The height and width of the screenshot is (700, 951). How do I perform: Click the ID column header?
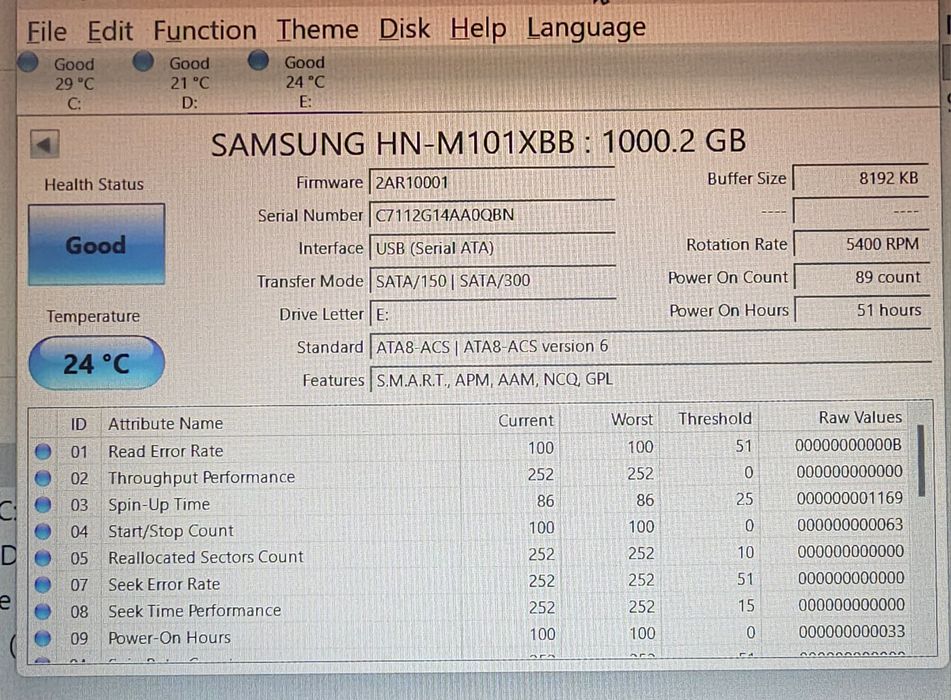79,423
